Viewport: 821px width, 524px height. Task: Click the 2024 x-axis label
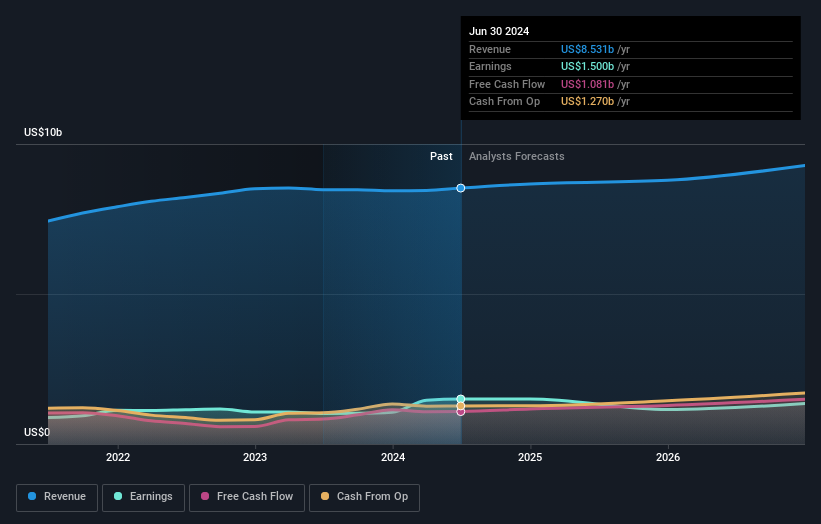pyautogui.click(x=393, y=457)
